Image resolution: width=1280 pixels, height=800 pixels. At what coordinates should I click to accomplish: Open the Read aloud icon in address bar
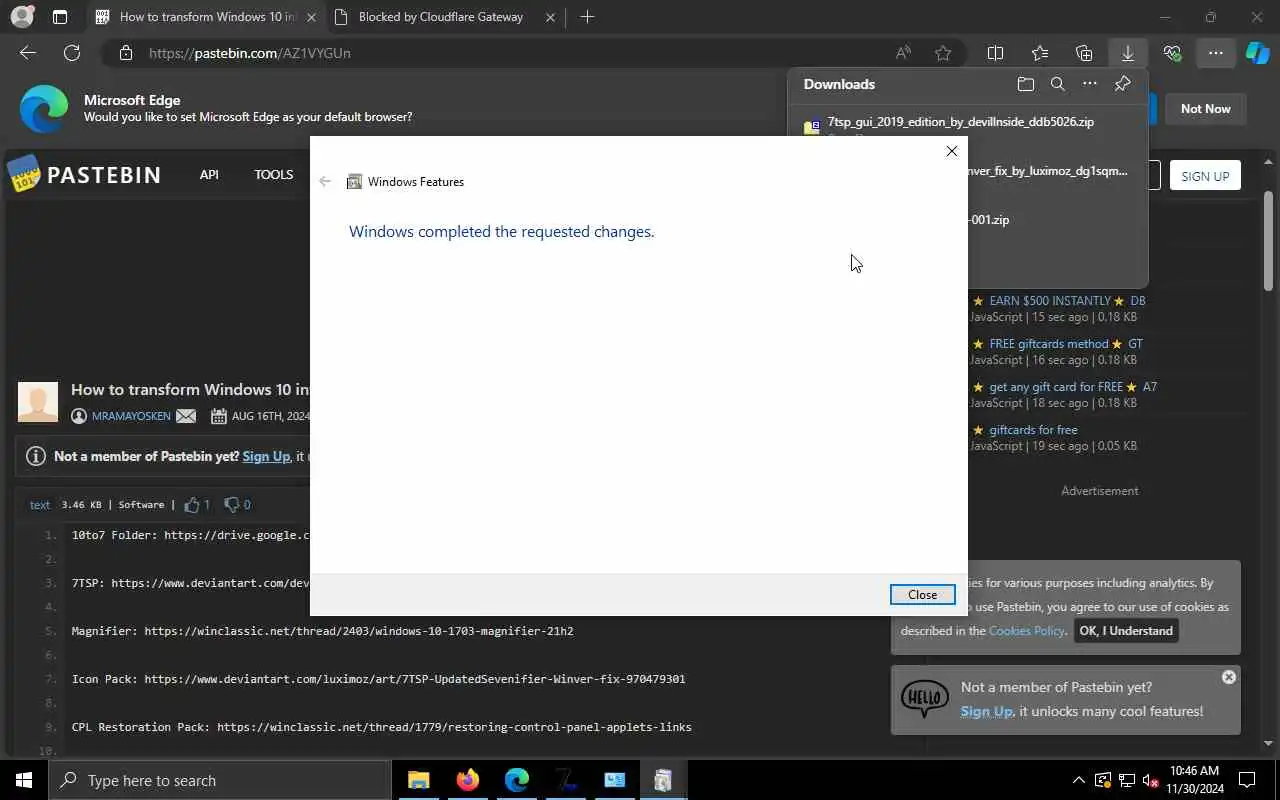point(903,53)
